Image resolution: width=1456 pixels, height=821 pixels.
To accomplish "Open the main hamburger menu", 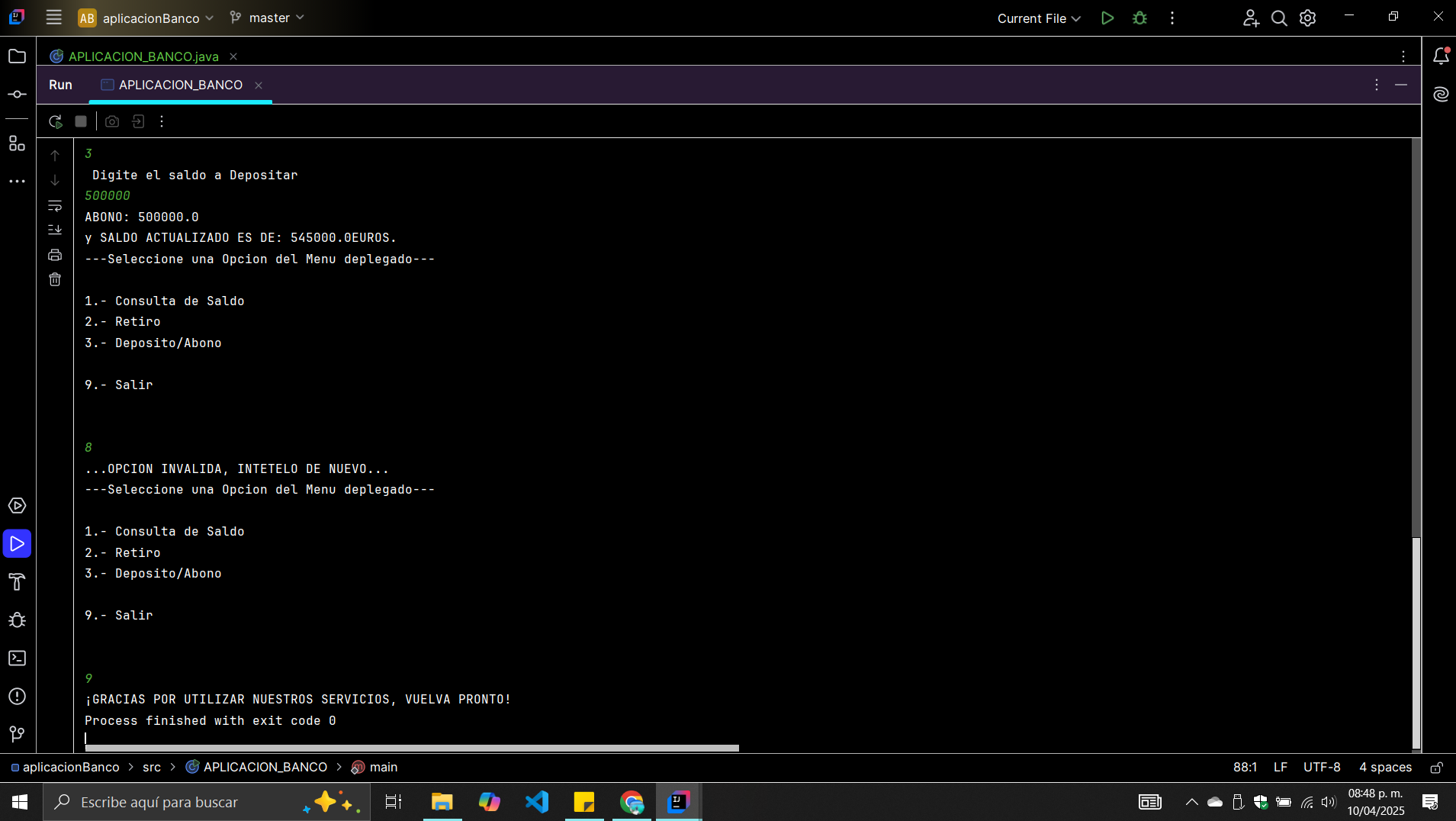I will (x=53, y=18).
